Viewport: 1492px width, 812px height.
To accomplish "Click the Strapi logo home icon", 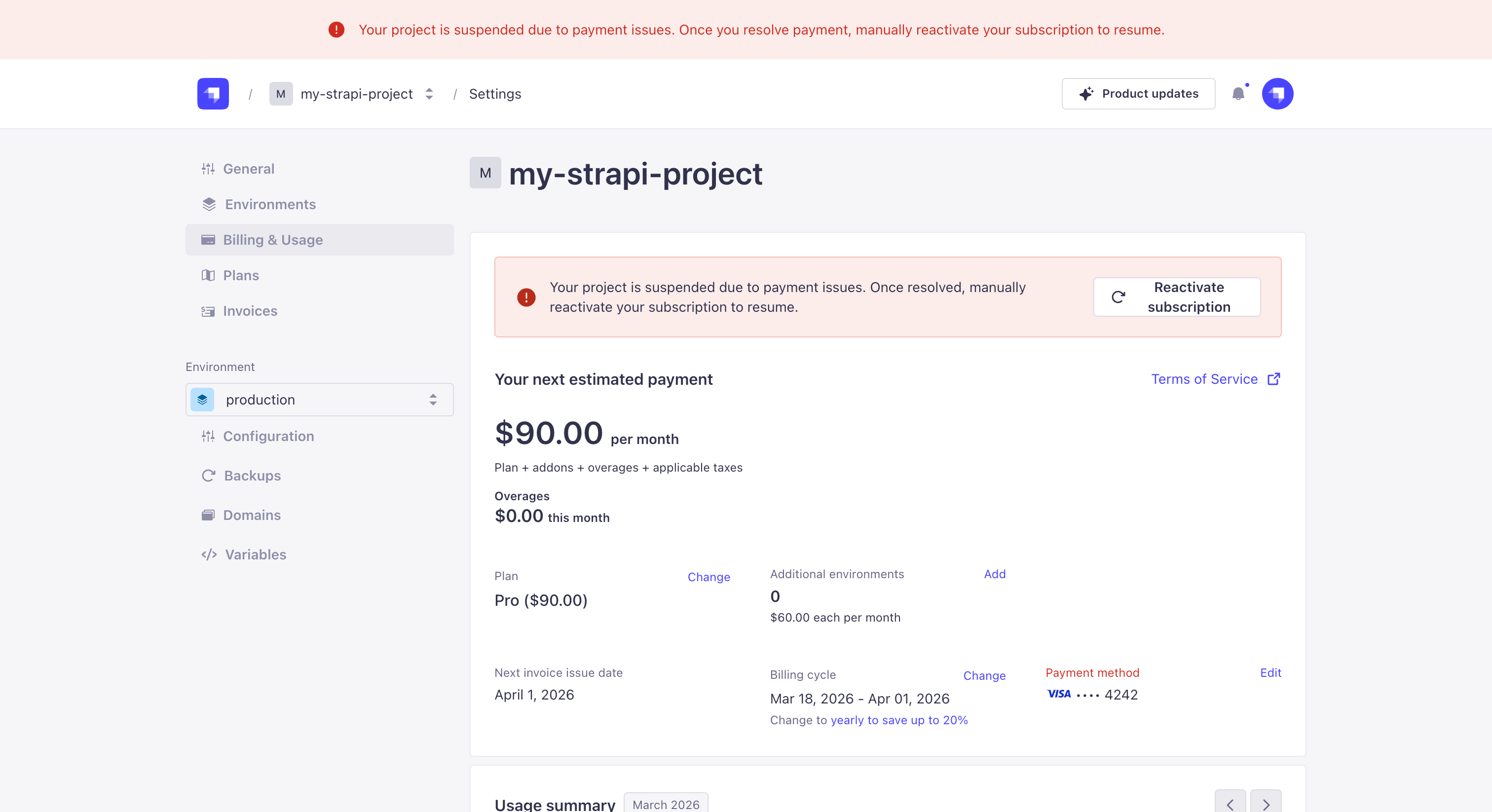I will 213,94.
